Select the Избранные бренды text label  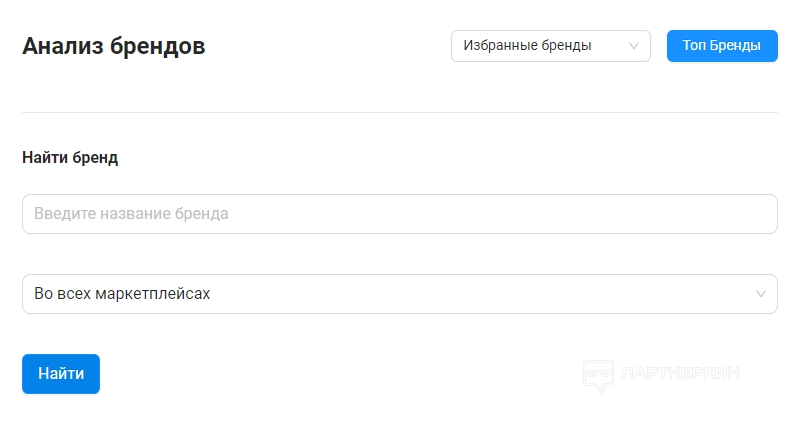pyautogui.click(x=527, y=46)
